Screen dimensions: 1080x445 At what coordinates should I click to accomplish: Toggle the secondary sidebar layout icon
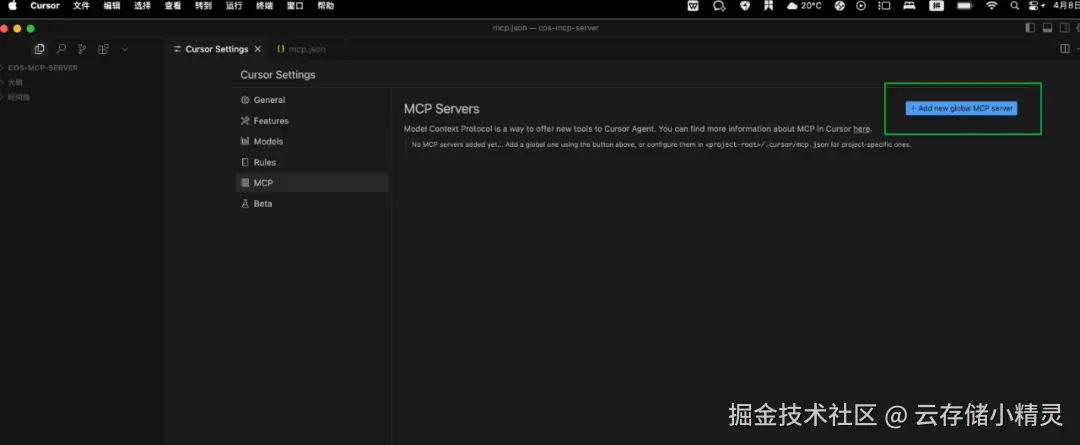tap(1065, 28)
